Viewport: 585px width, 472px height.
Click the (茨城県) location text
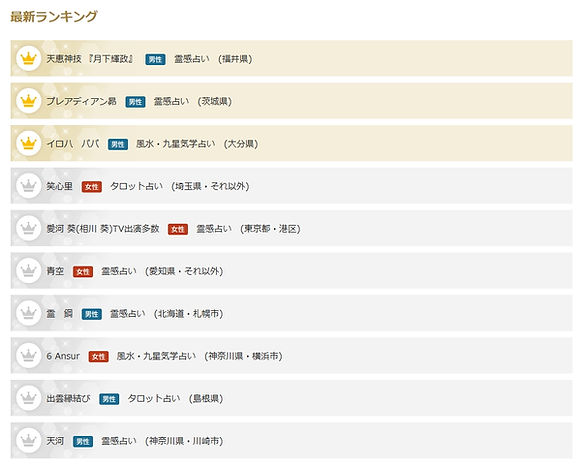[x=215, y=101]
